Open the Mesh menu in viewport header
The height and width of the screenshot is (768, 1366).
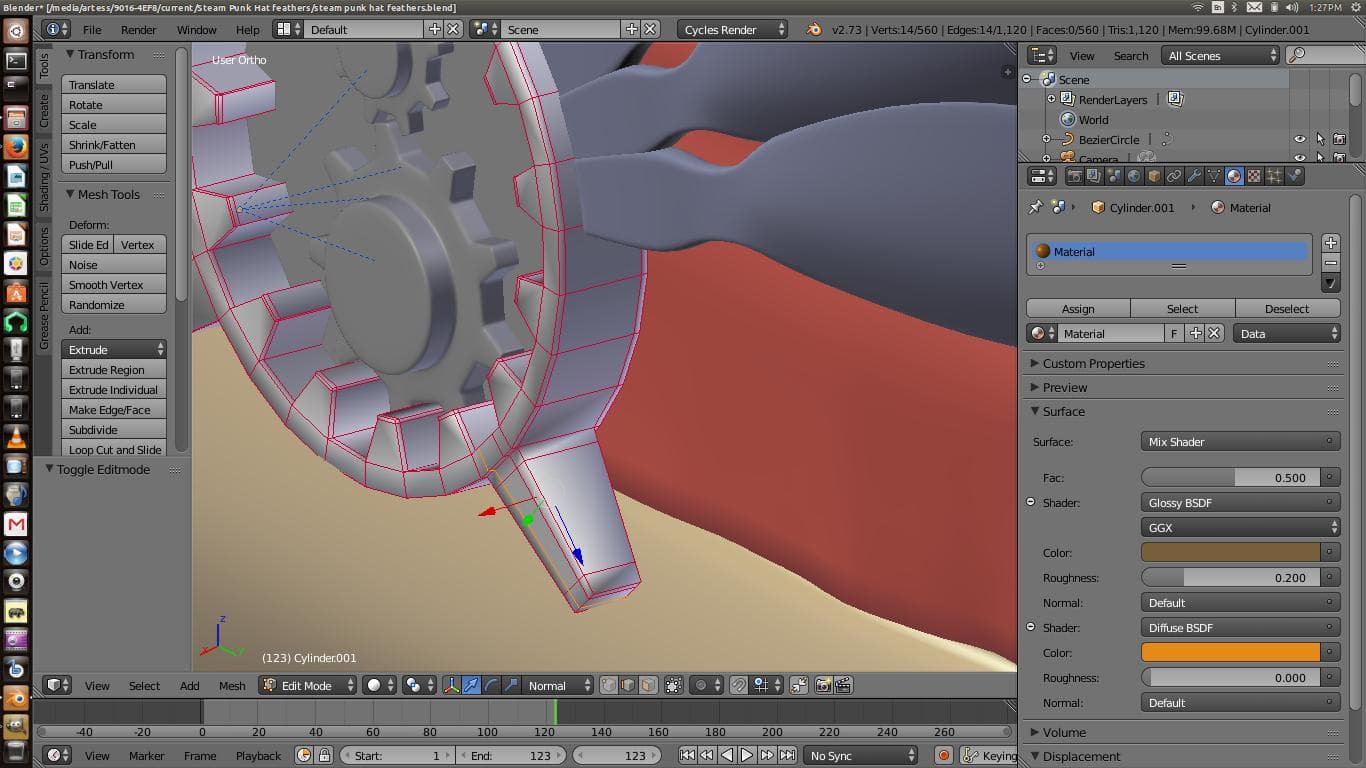click(232, 686)
